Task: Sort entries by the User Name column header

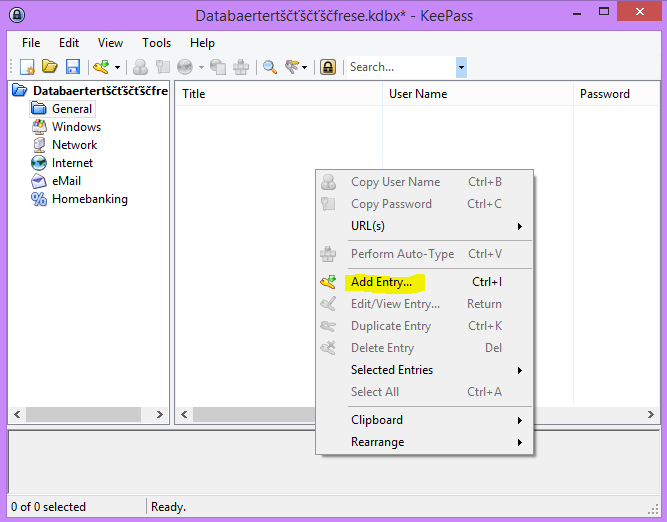Action: pyautogui.click(x=478, y=94)
